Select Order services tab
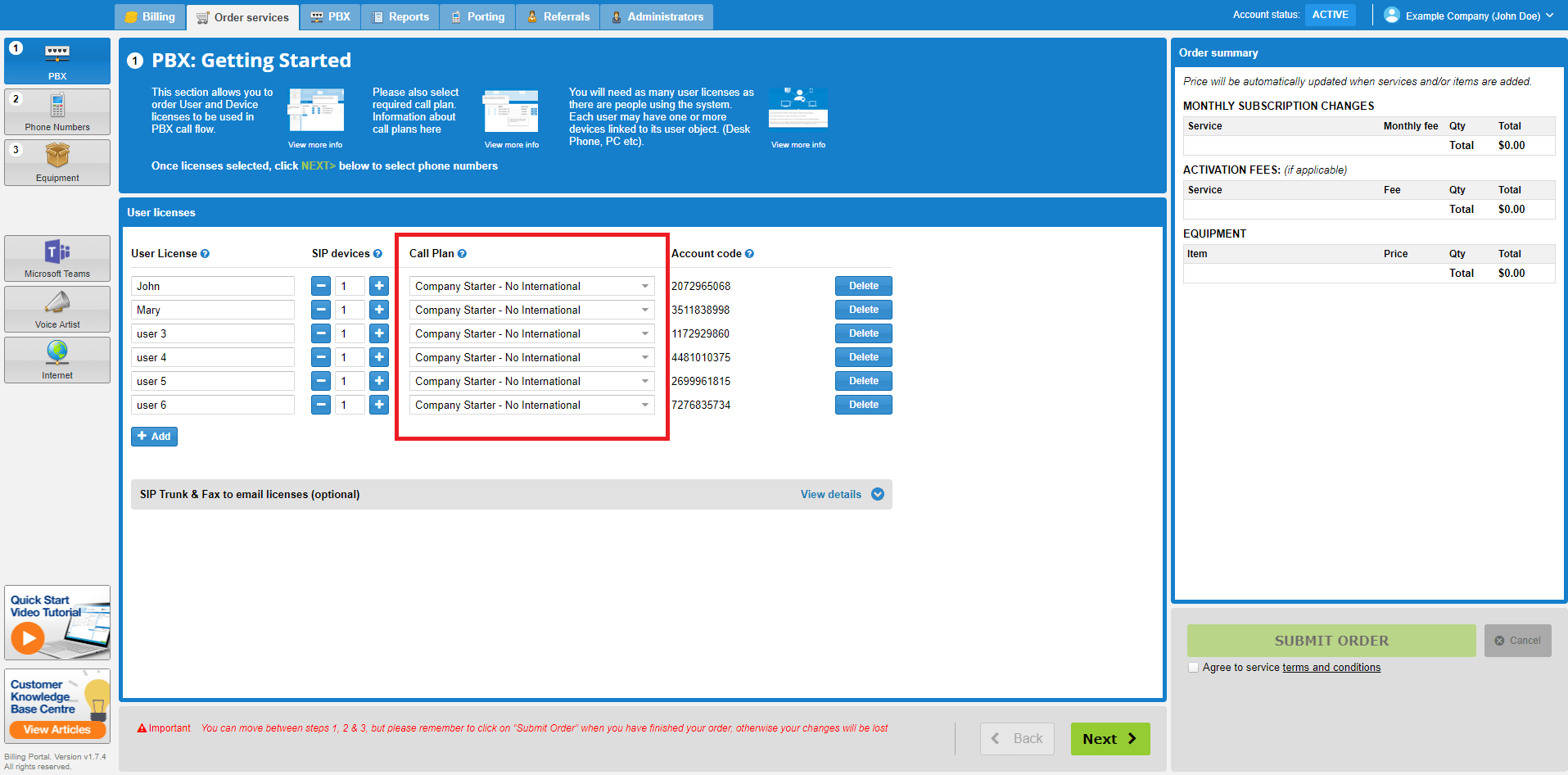 (242, 17)
